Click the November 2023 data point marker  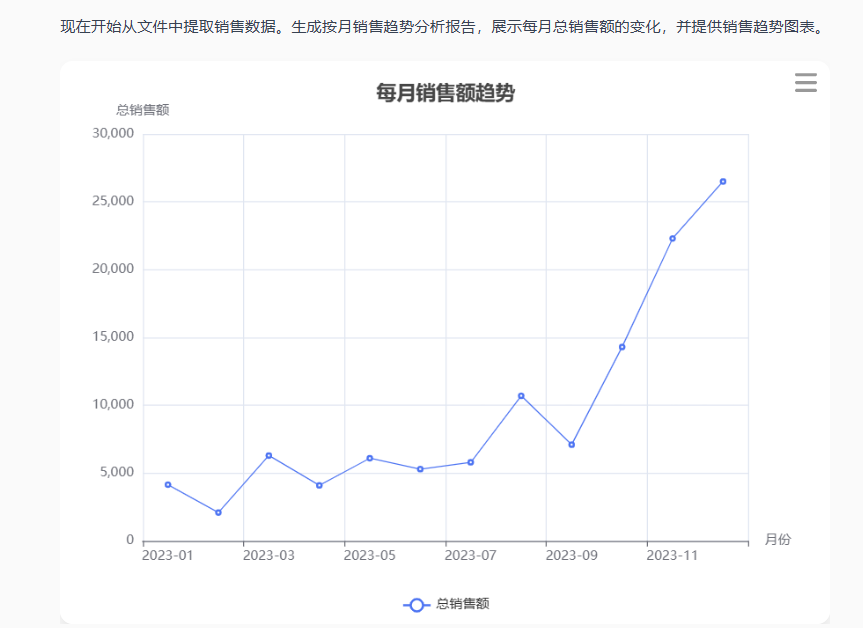click(672, 239)
